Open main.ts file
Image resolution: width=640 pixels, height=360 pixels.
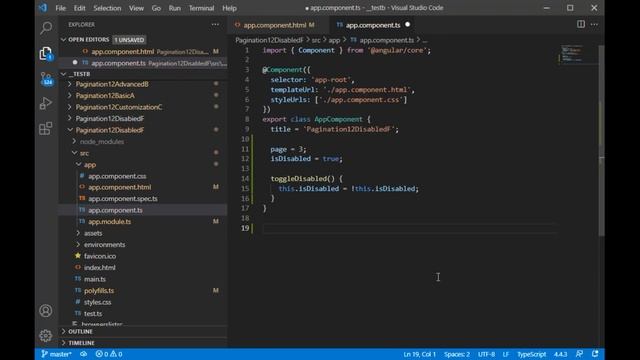point(95,279)
